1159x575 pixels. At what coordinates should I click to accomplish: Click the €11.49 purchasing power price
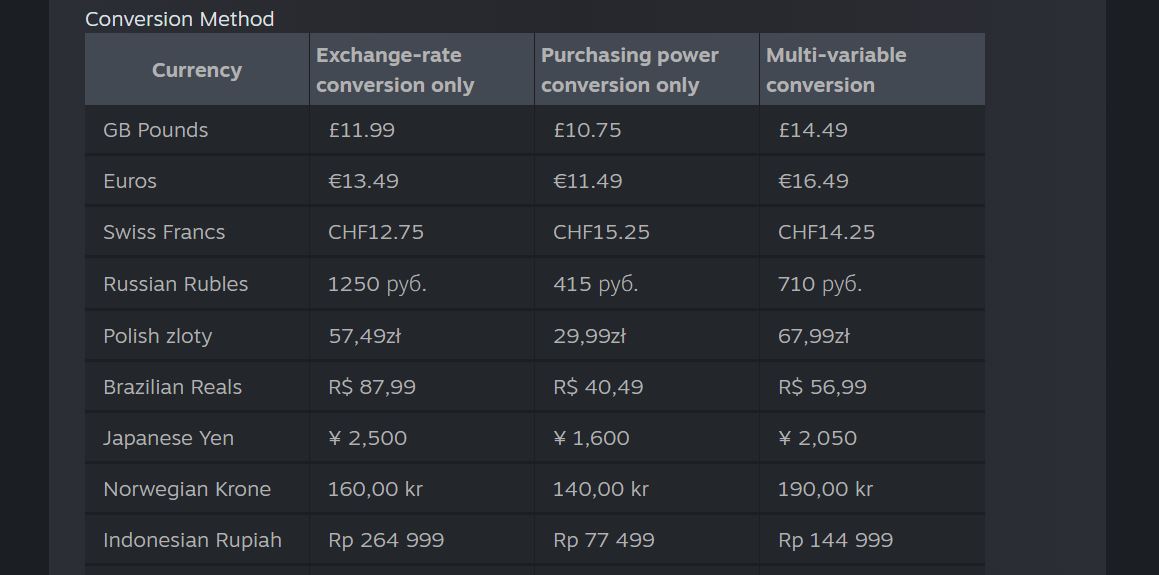click(x=587, y=181)
